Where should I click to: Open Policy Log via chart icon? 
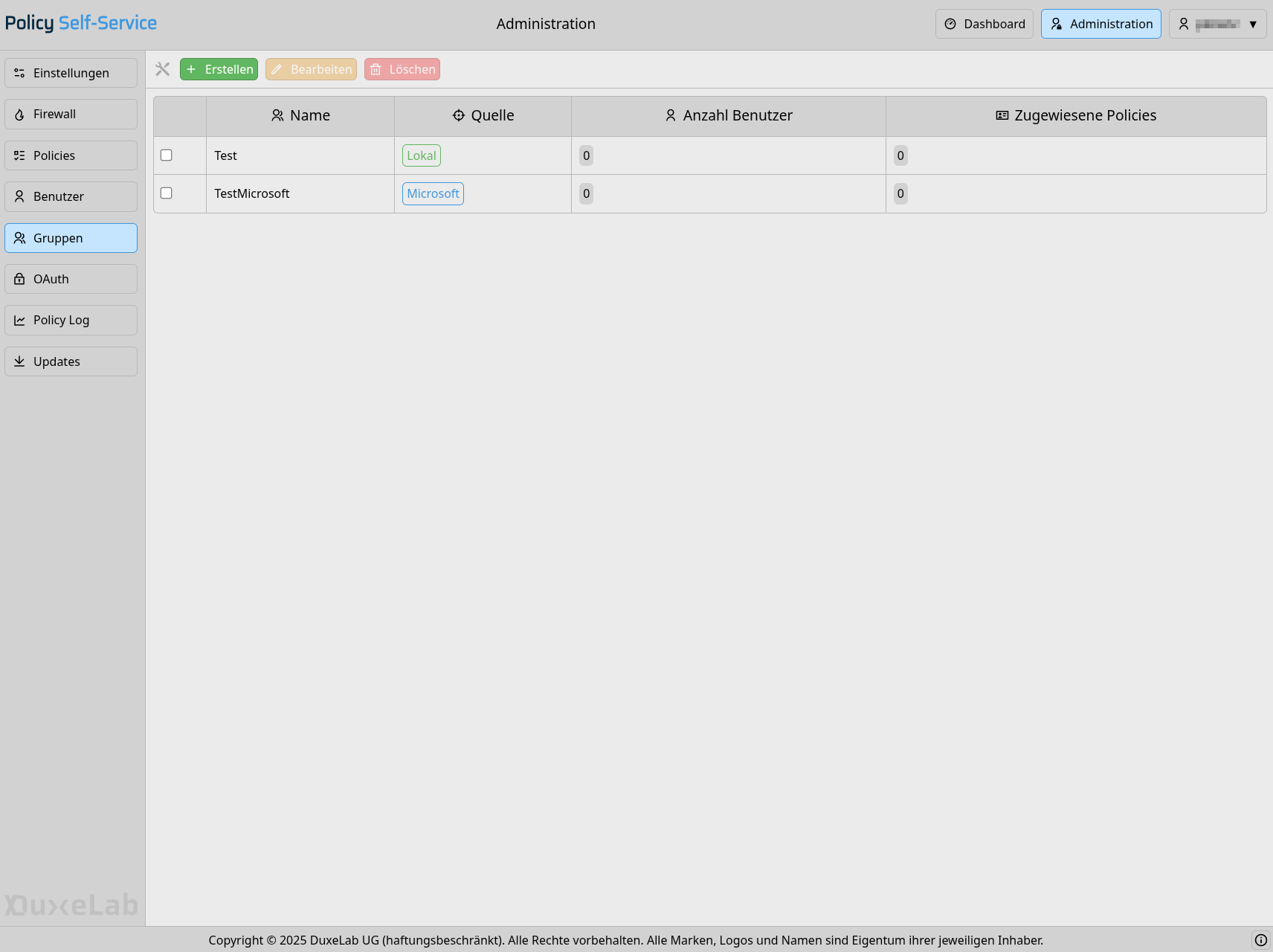[20, 321]
